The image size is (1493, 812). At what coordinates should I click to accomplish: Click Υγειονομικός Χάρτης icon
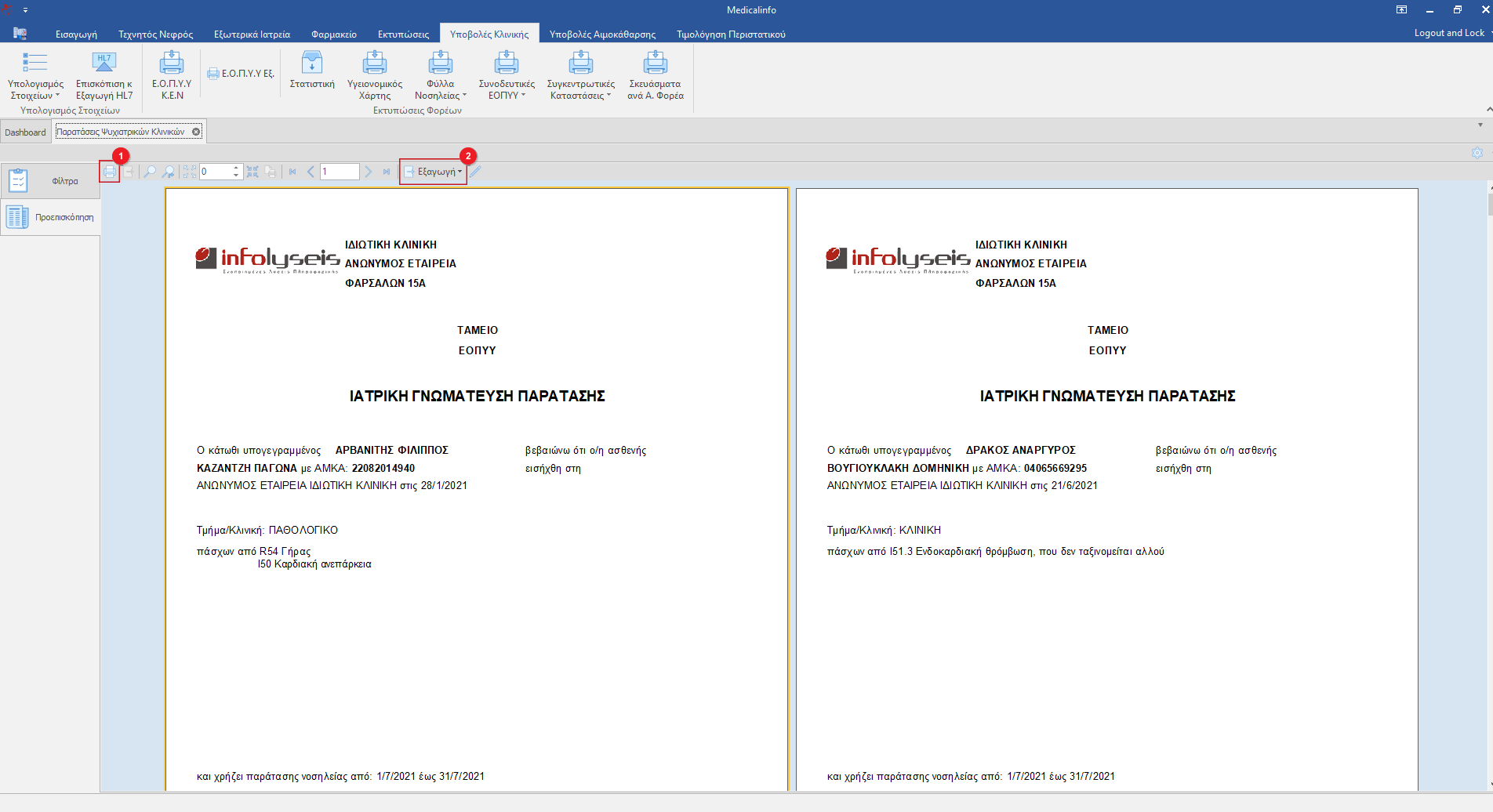(x=375, y=76)
